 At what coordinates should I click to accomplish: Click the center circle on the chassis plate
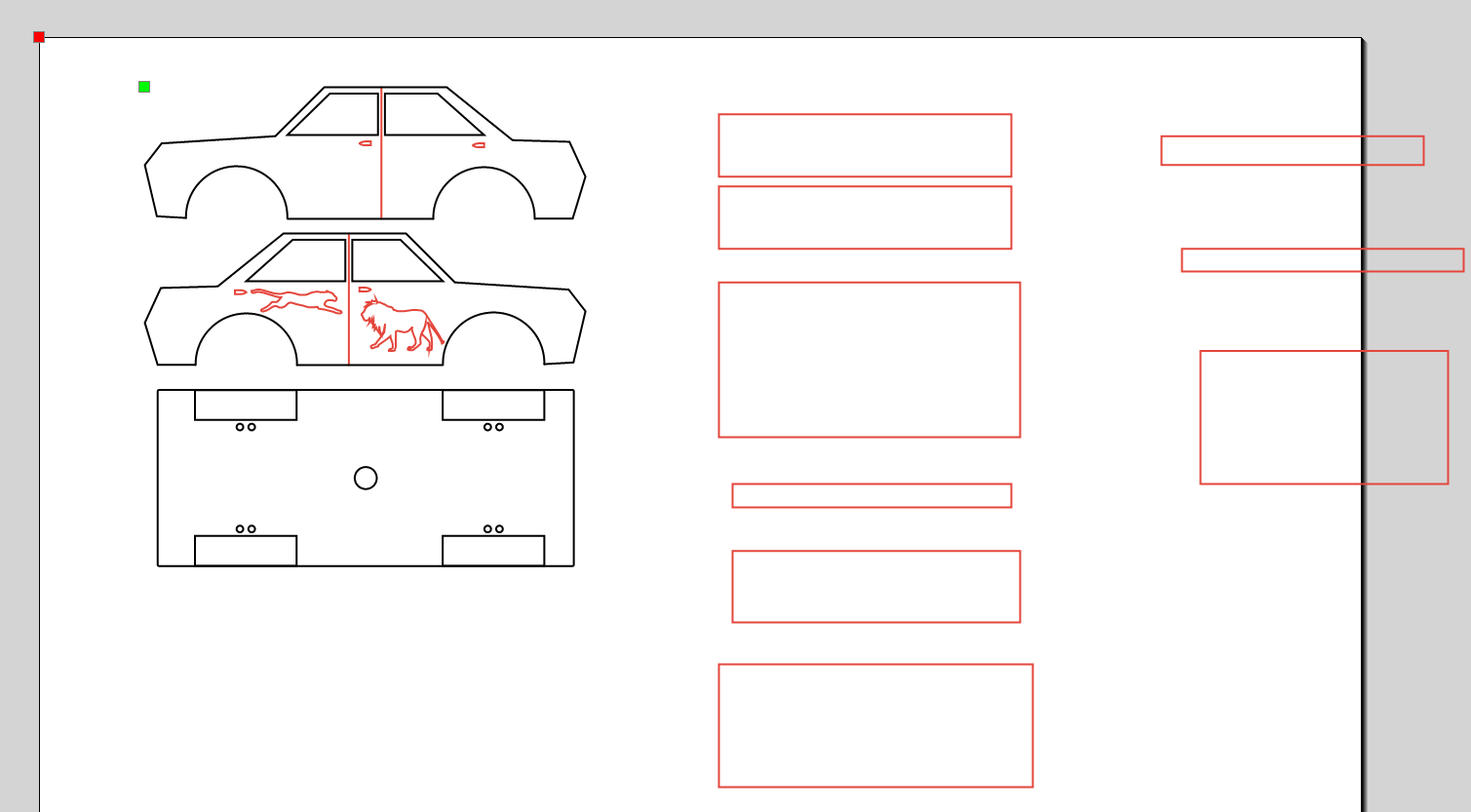click(x=366, y=478)
